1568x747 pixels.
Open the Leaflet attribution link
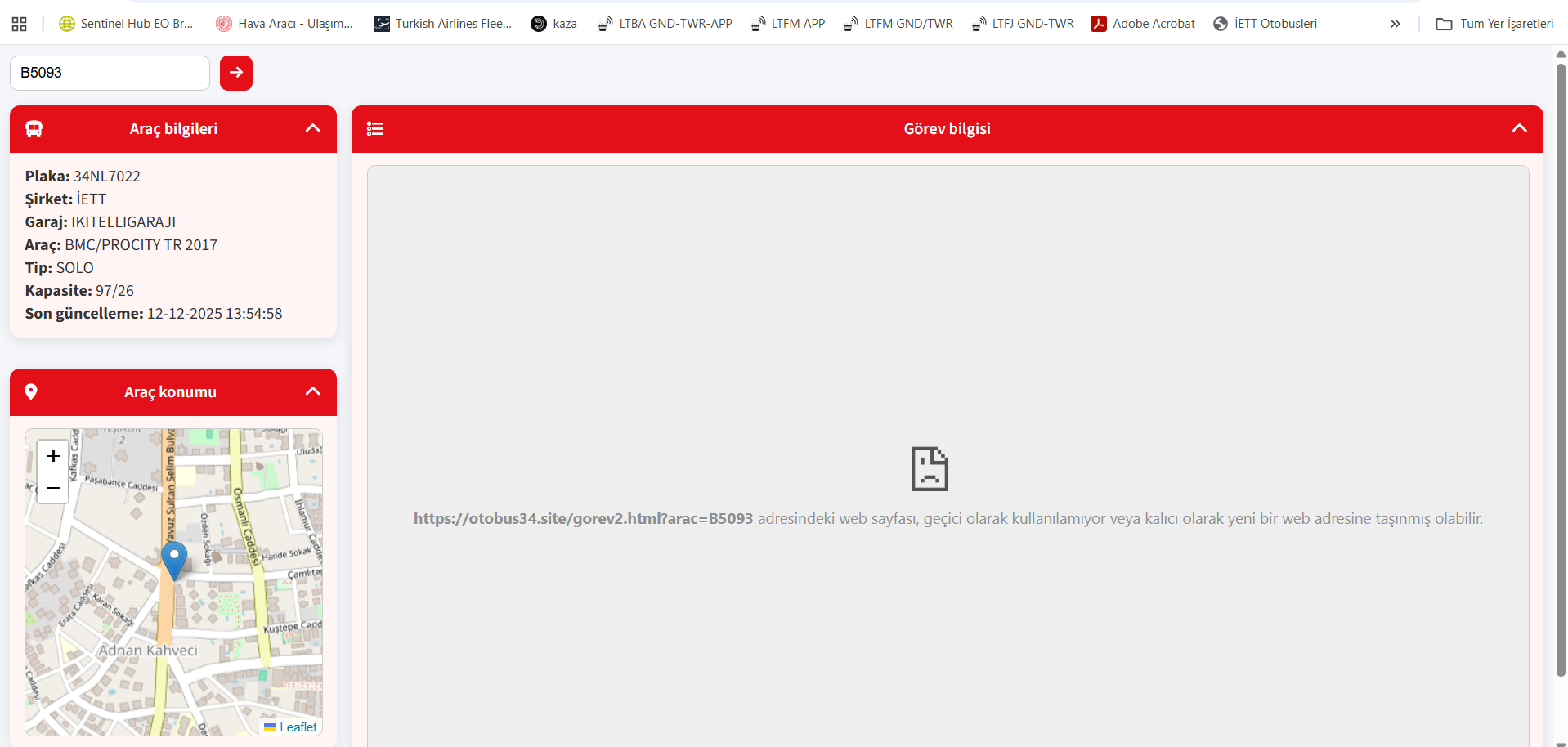click(298, 727)
